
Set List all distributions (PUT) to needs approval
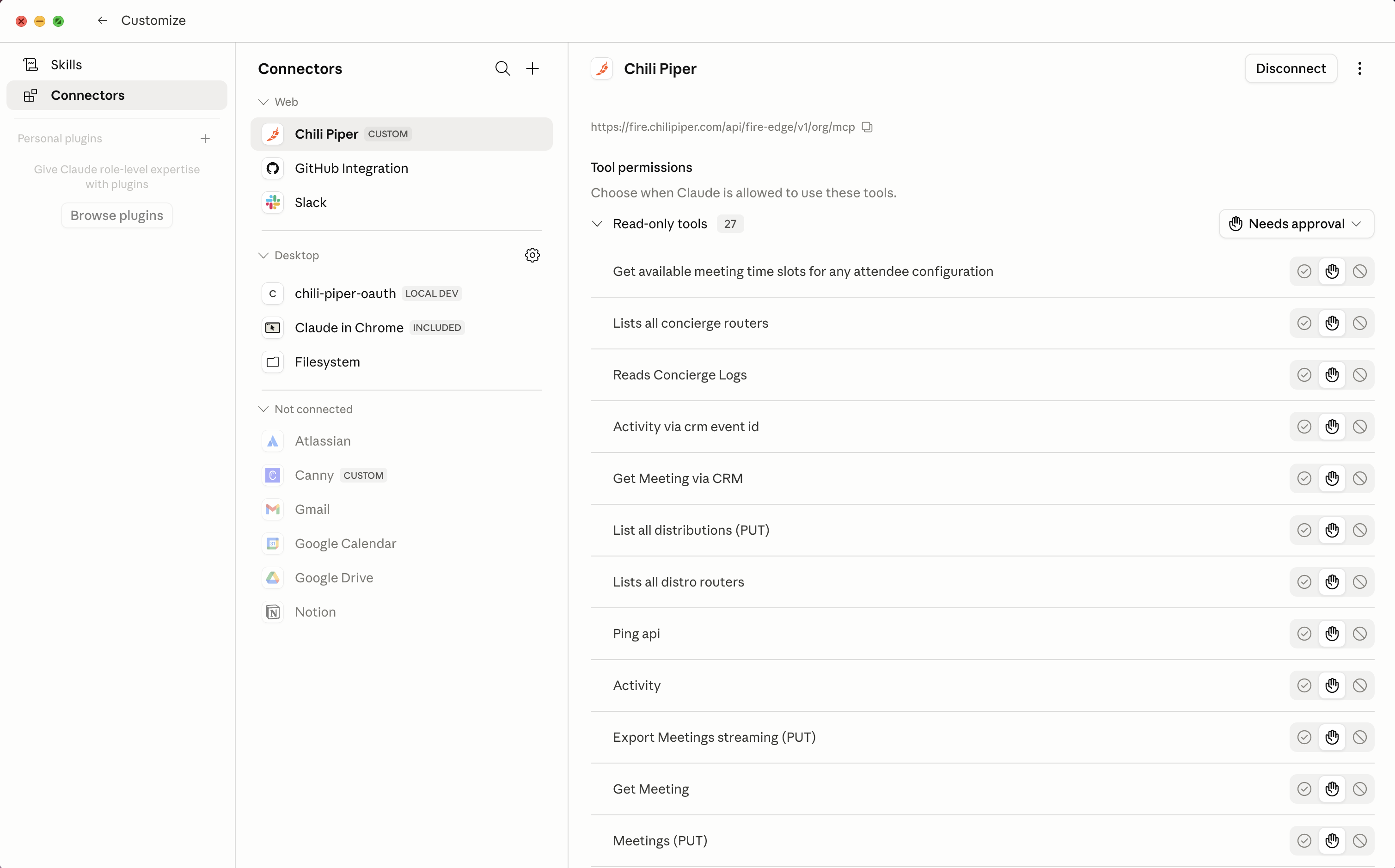pos(1332,530)
